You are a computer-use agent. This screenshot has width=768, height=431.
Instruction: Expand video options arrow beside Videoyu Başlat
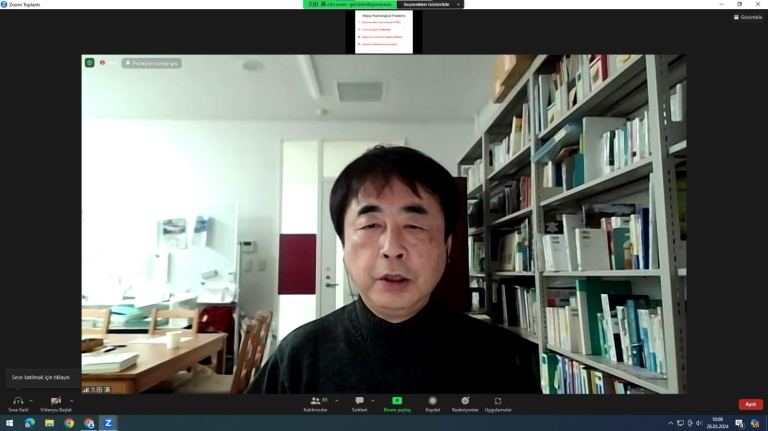point(71,401)
